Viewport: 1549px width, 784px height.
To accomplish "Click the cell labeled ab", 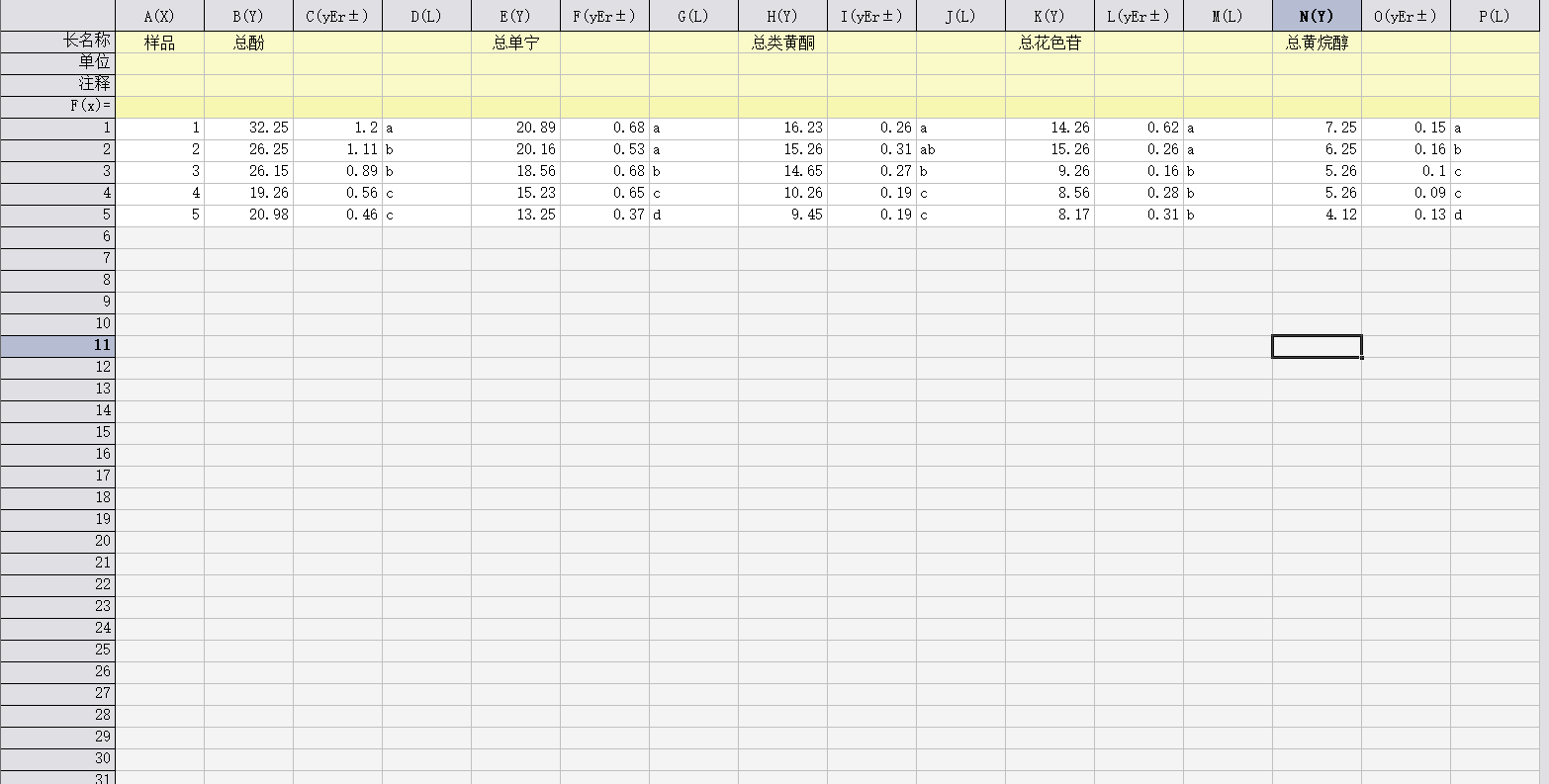I will (x=960, y=150).
